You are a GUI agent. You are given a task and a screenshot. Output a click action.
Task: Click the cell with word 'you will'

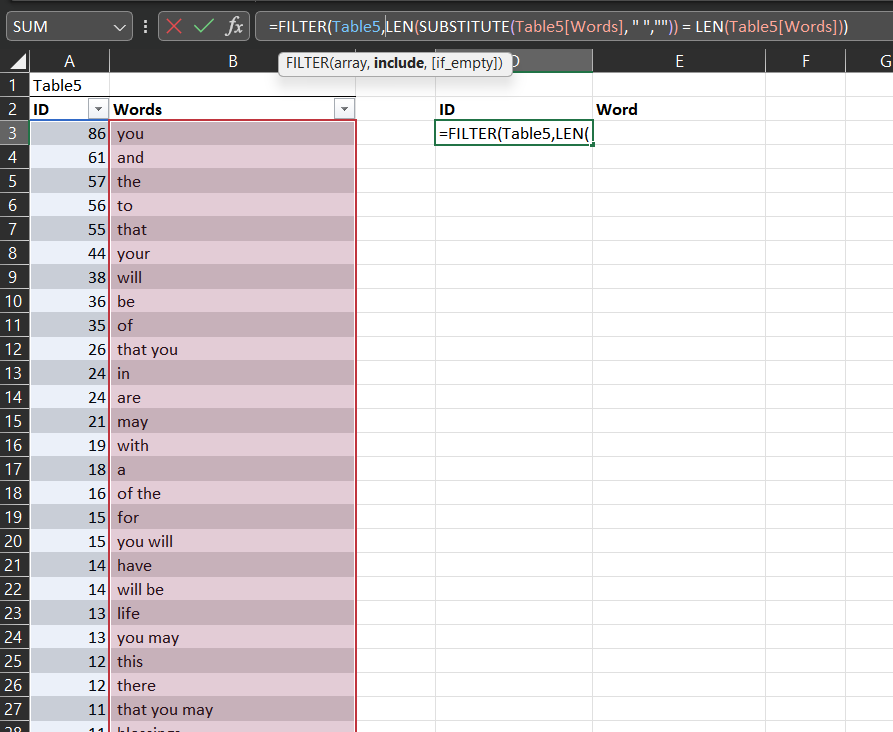click(x=232, y=541)
